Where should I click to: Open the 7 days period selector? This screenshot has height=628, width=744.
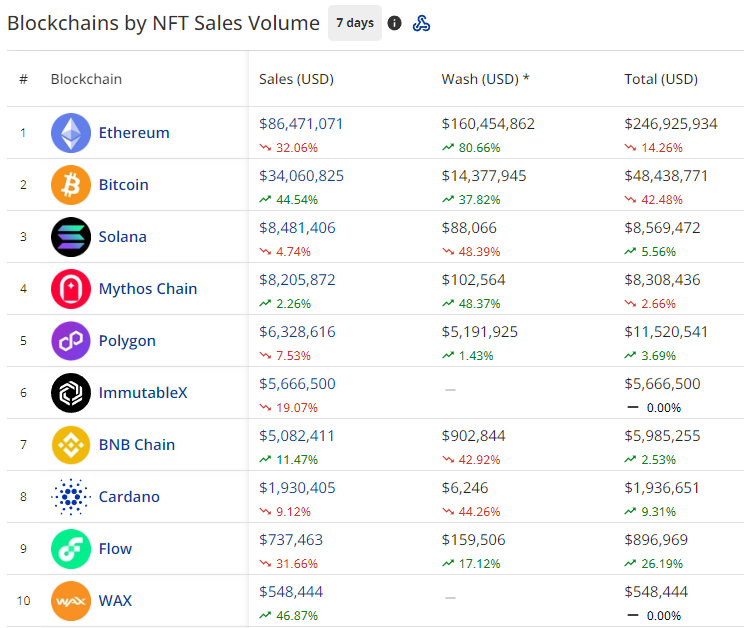point(354,23)
